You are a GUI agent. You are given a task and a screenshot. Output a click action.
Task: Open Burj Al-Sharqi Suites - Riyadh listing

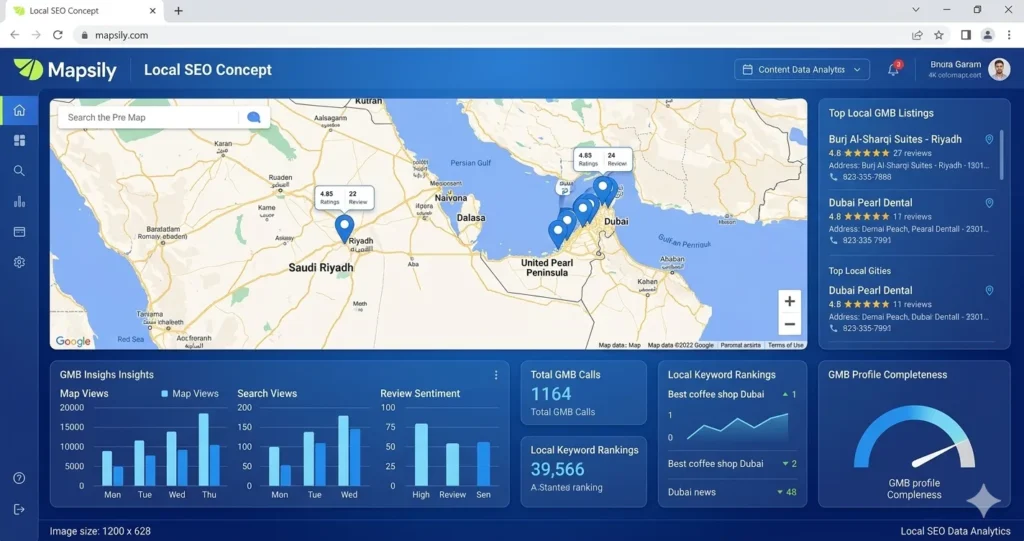895,139
